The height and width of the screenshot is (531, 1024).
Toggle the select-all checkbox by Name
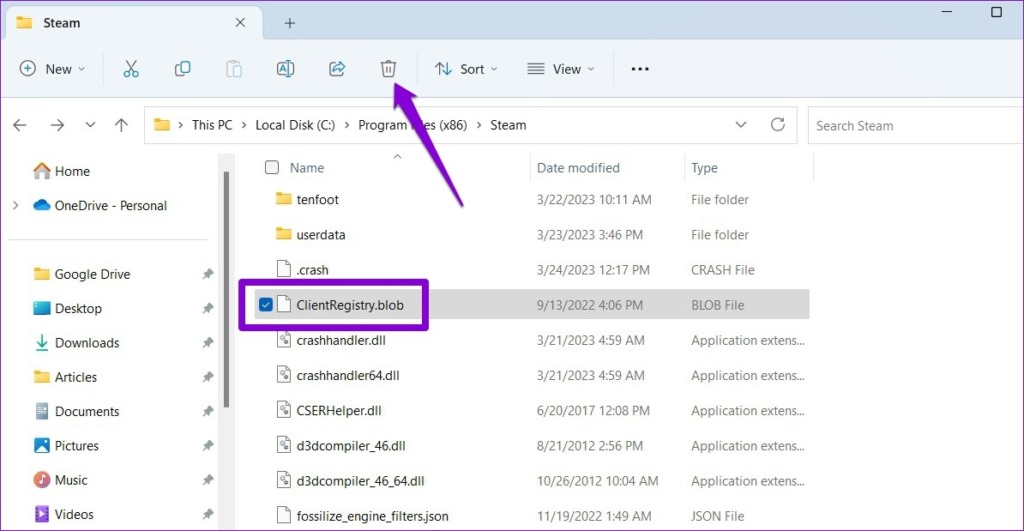click(272, 167)
